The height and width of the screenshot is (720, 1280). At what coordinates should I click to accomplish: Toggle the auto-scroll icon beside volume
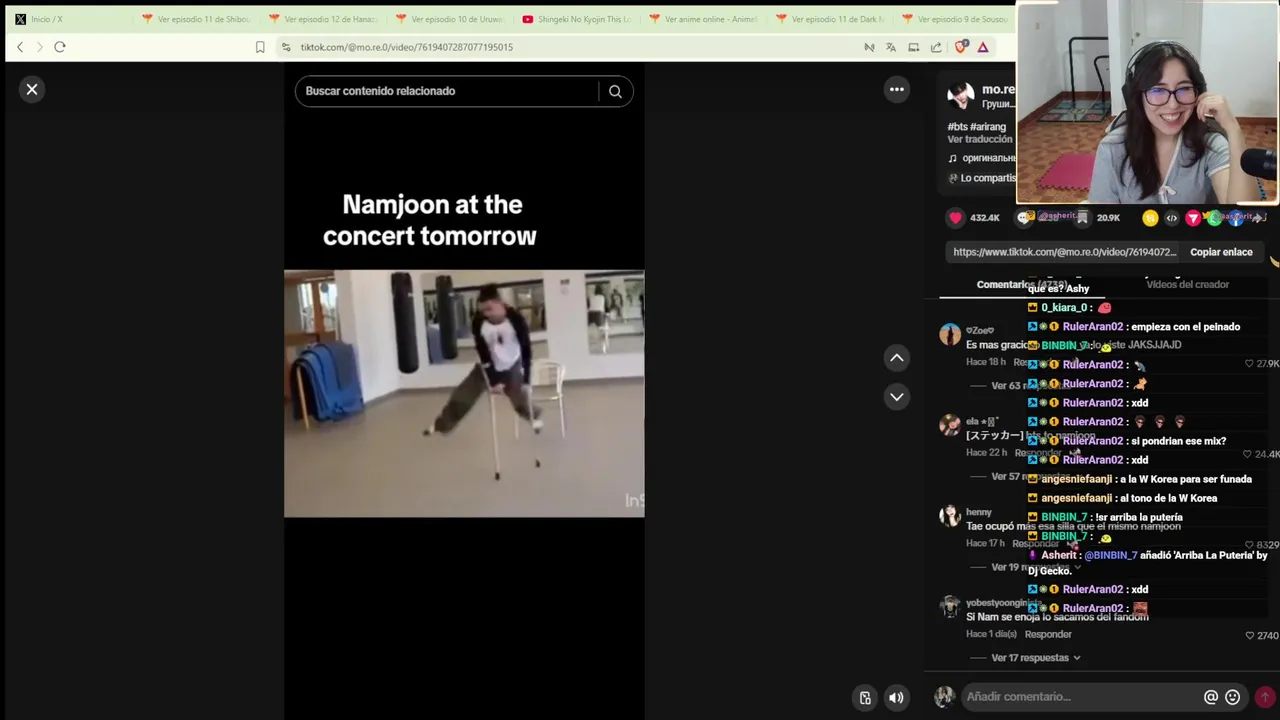(865, 698)
